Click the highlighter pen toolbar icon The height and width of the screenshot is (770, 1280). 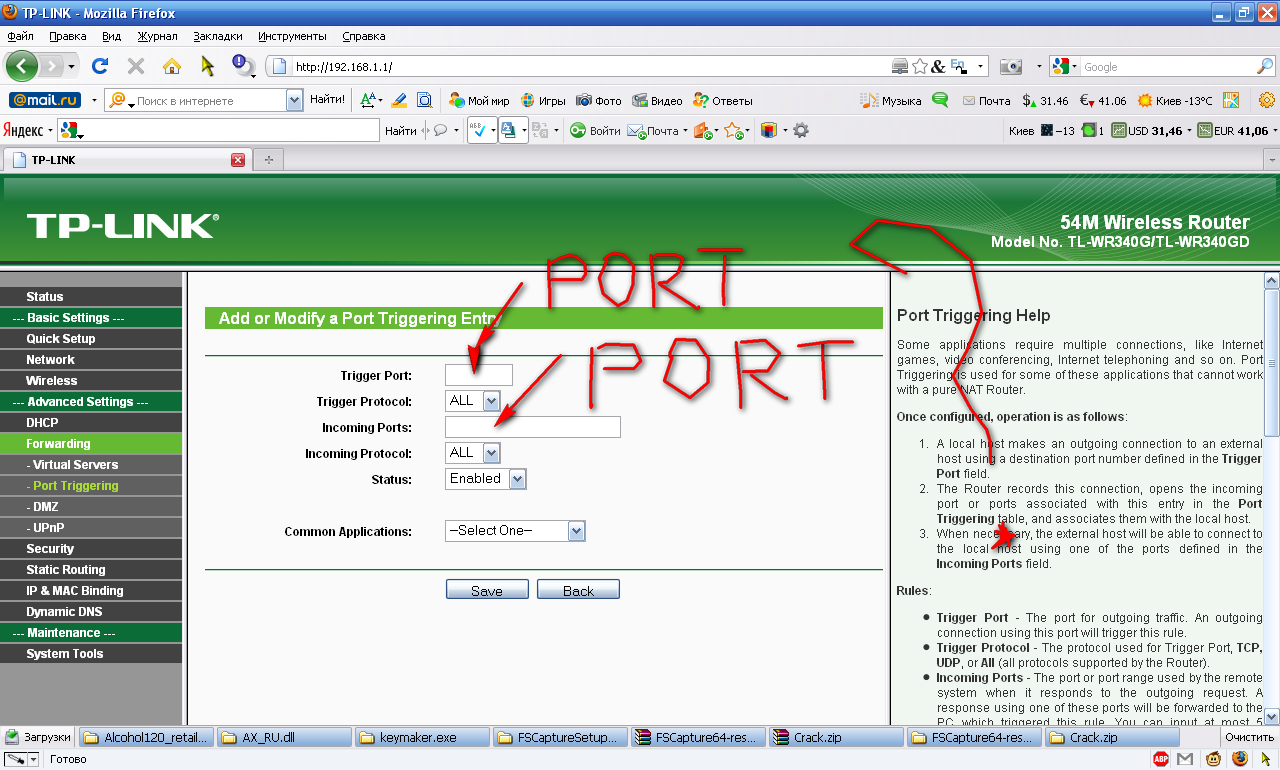pyautogui.click(x=399, y=100)
